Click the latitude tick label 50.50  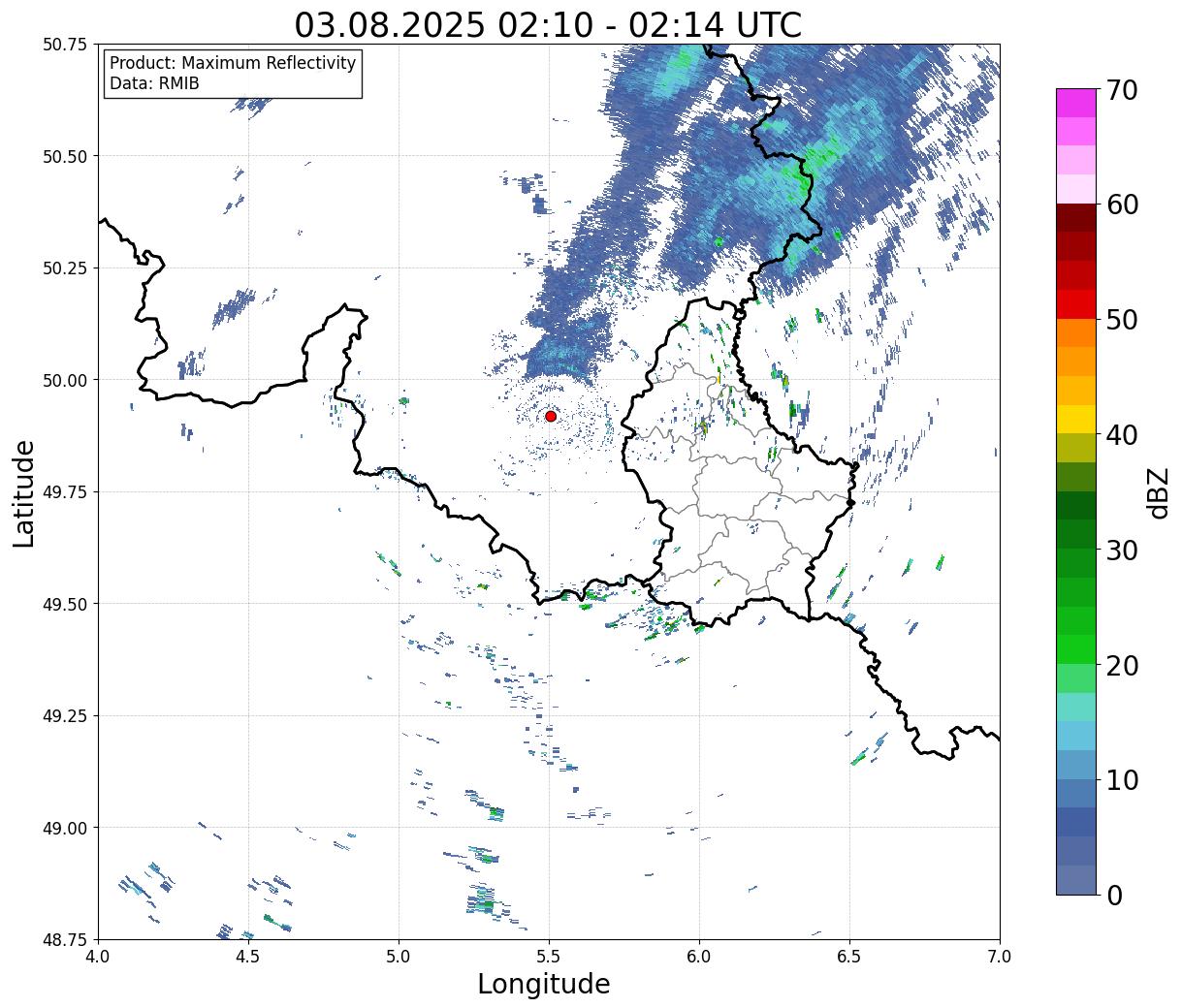[65, 156]
